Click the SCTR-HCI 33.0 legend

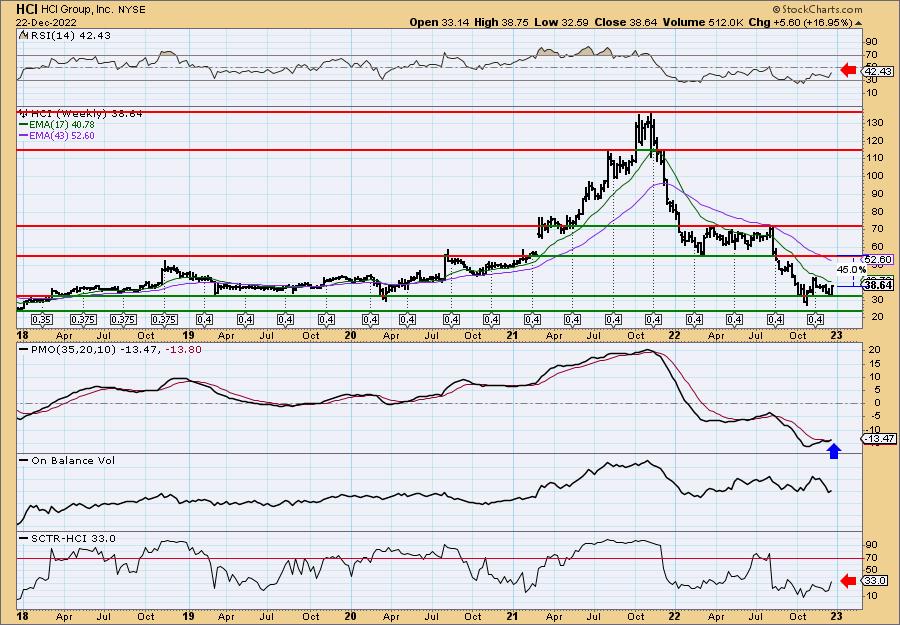68,538
